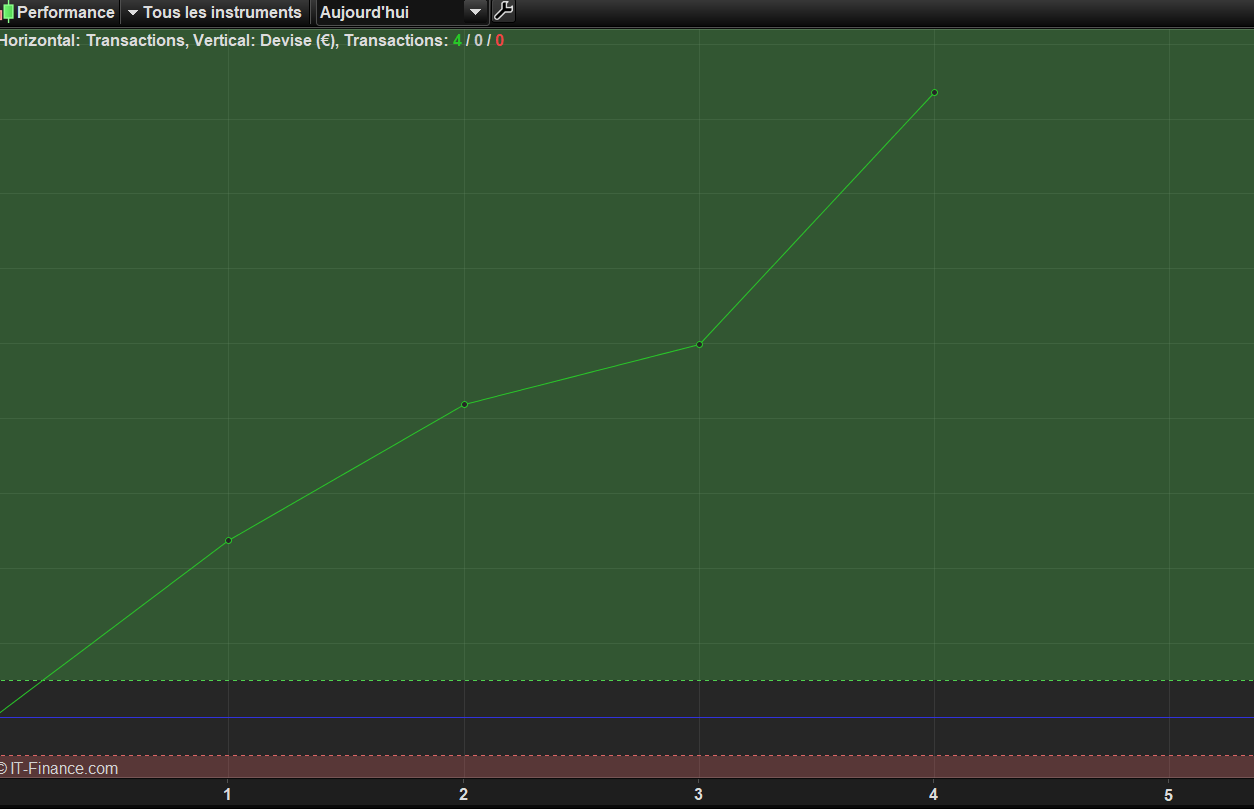The height and width of the screenshot is (809, 1254).
Task: Click the green candlestick Performance icon
Action: 8,13
